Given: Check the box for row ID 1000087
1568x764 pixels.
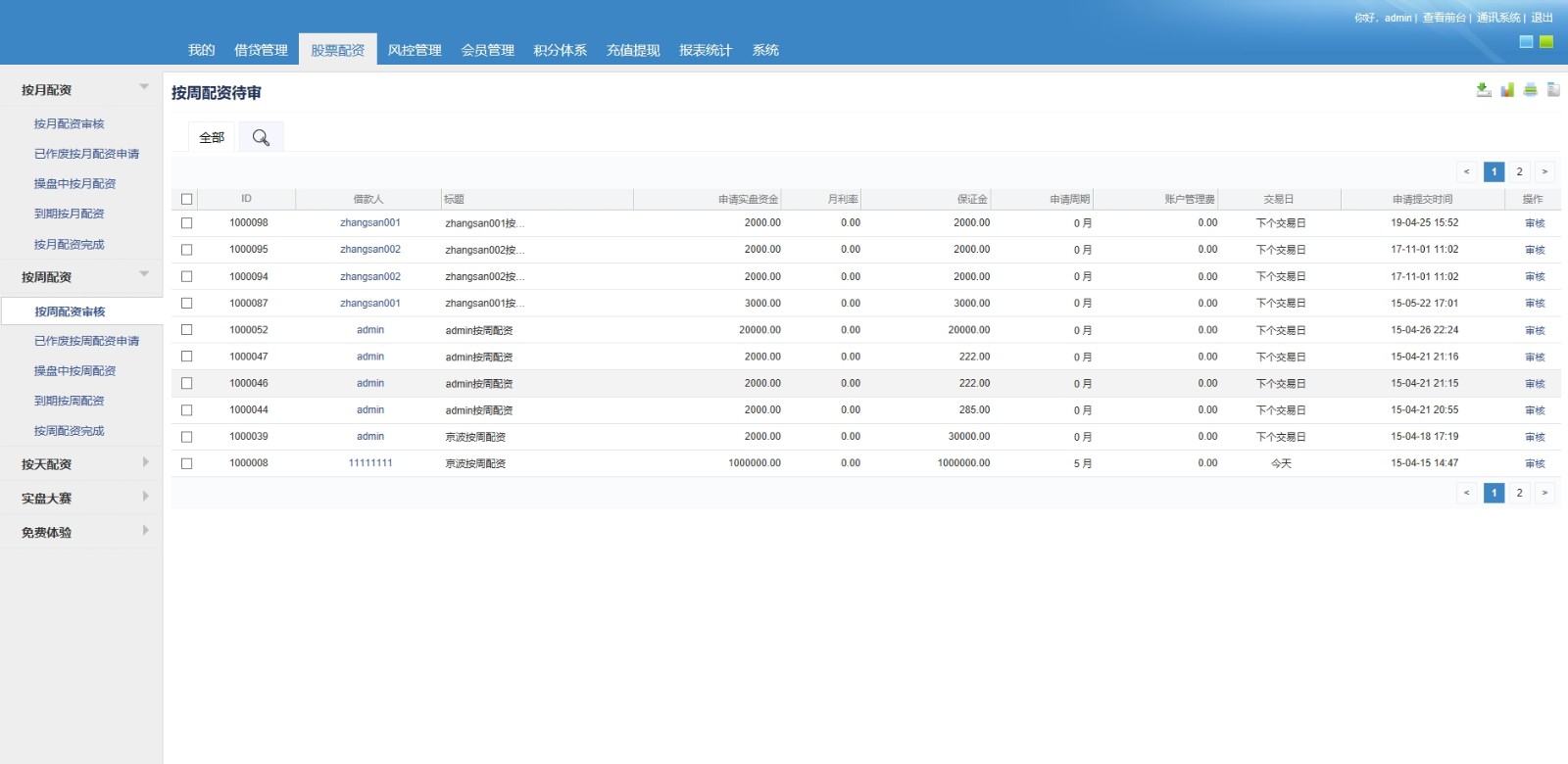Looking at the screenshot, I should [186, 303].
